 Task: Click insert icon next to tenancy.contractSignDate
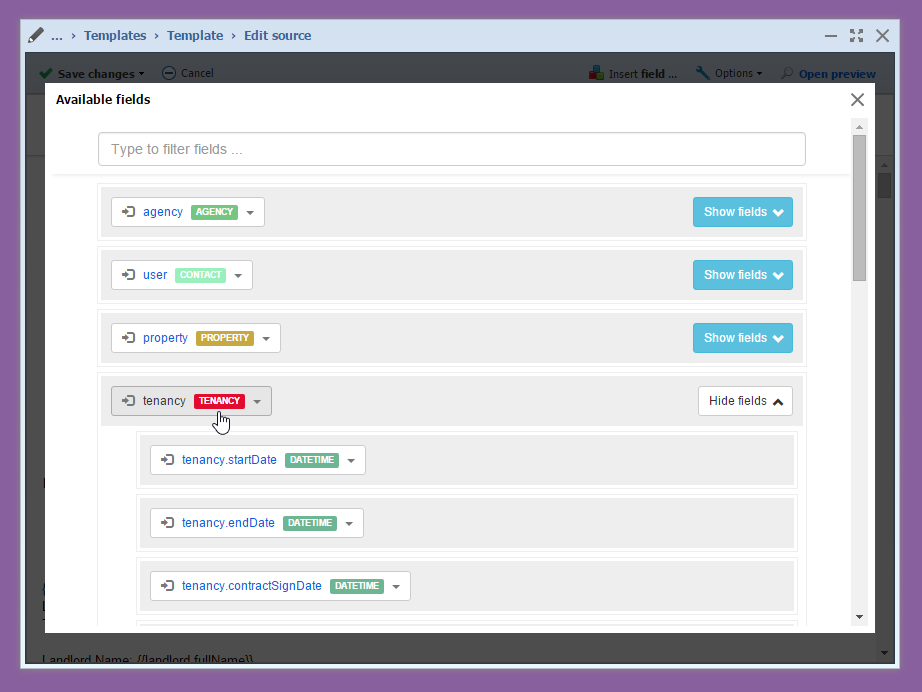167,586
